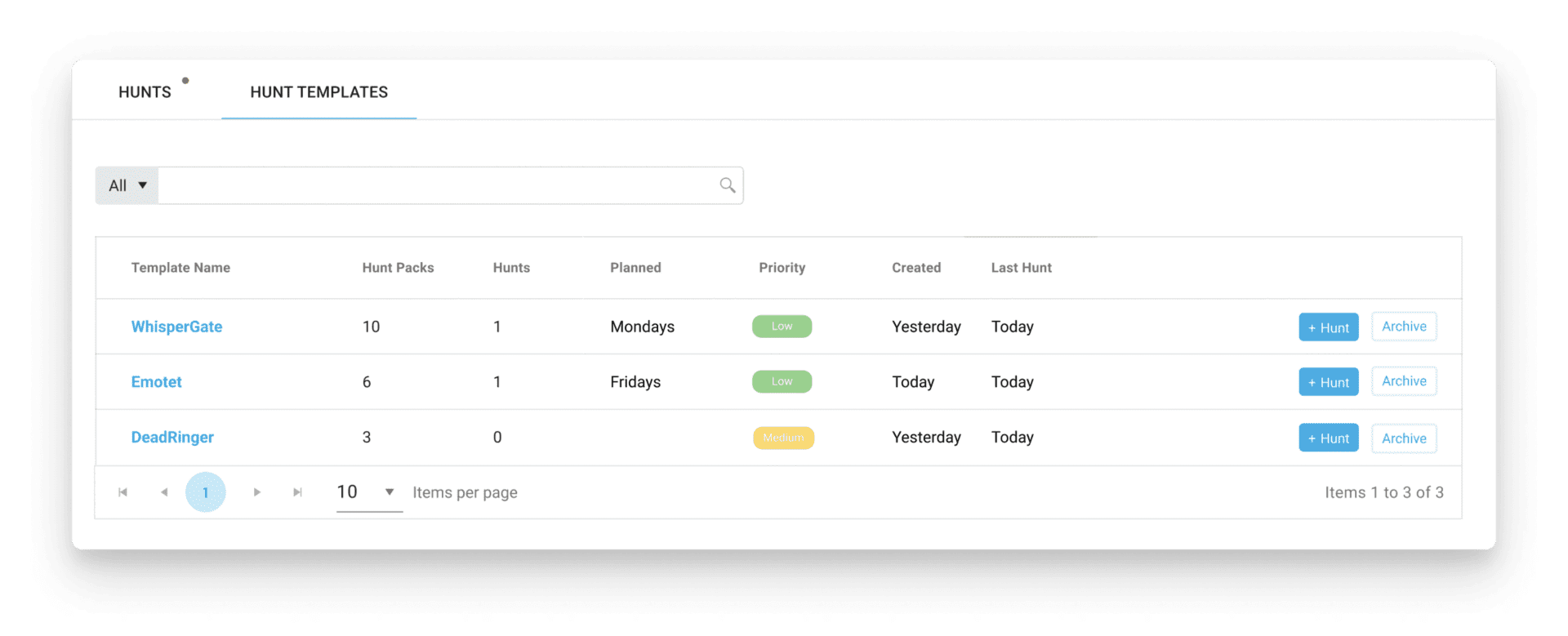Archive the WhisperGate template
Image resolution: width=1568 pixels, height=636 pixels.
[1404, 327]
